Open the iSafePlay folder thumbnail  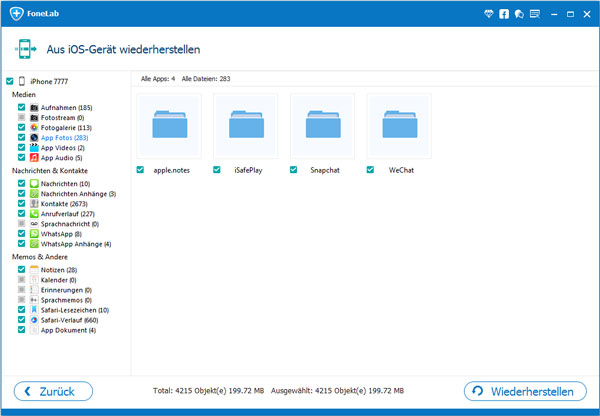point(245,126)
